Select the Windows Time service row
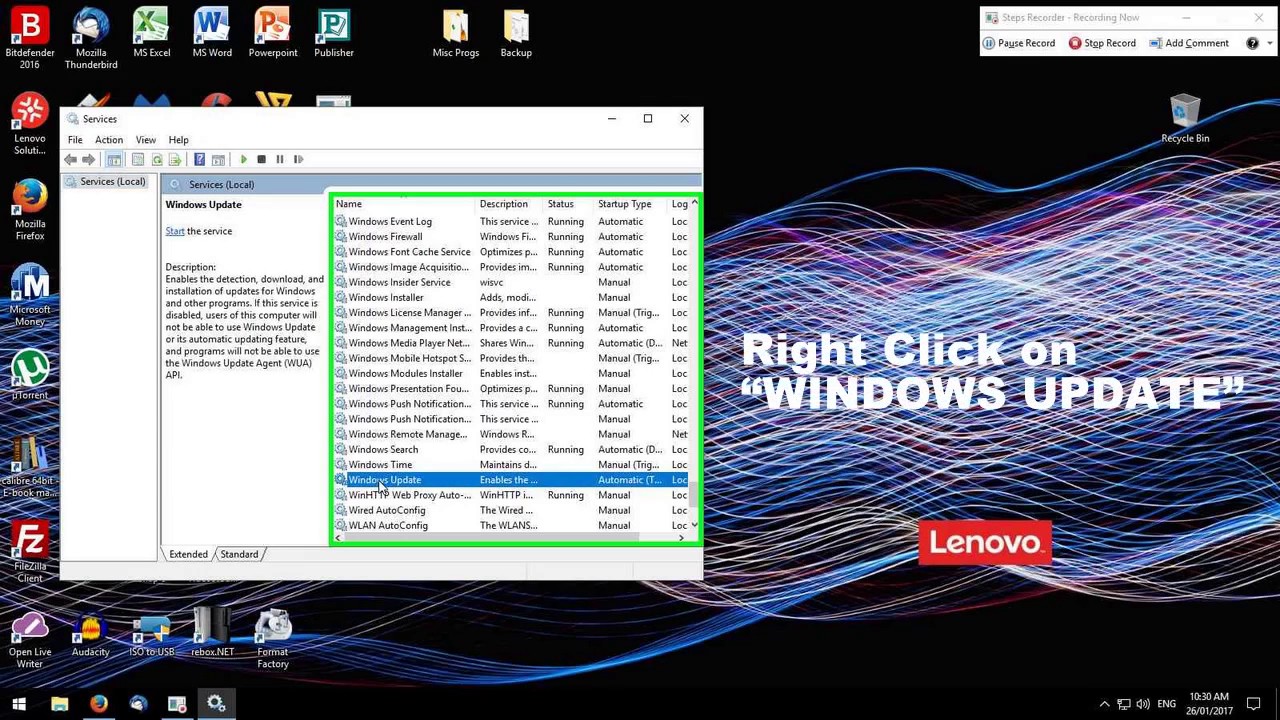 coord(510,465)
